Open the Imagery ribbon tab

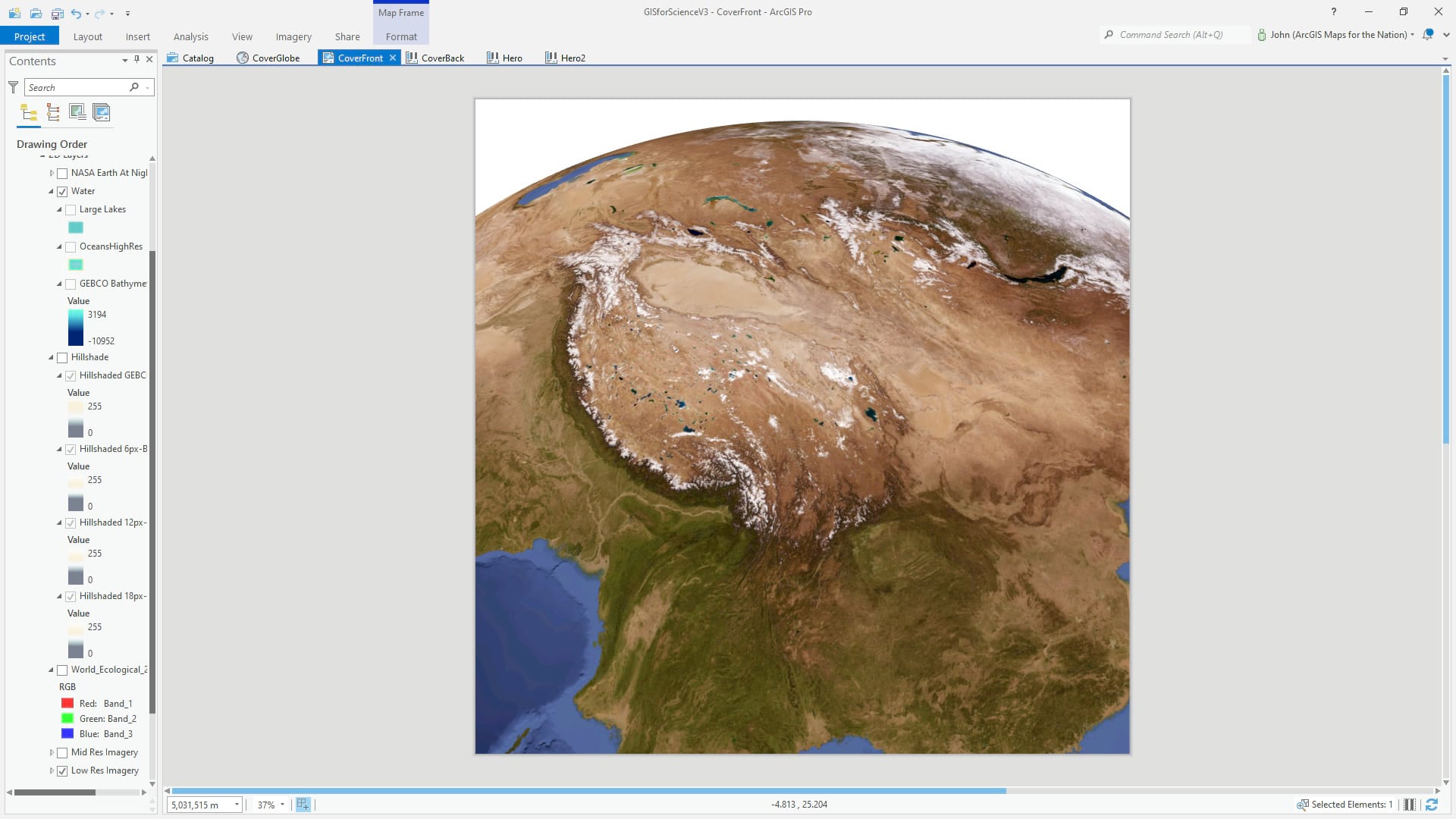[x=293, y=36]
